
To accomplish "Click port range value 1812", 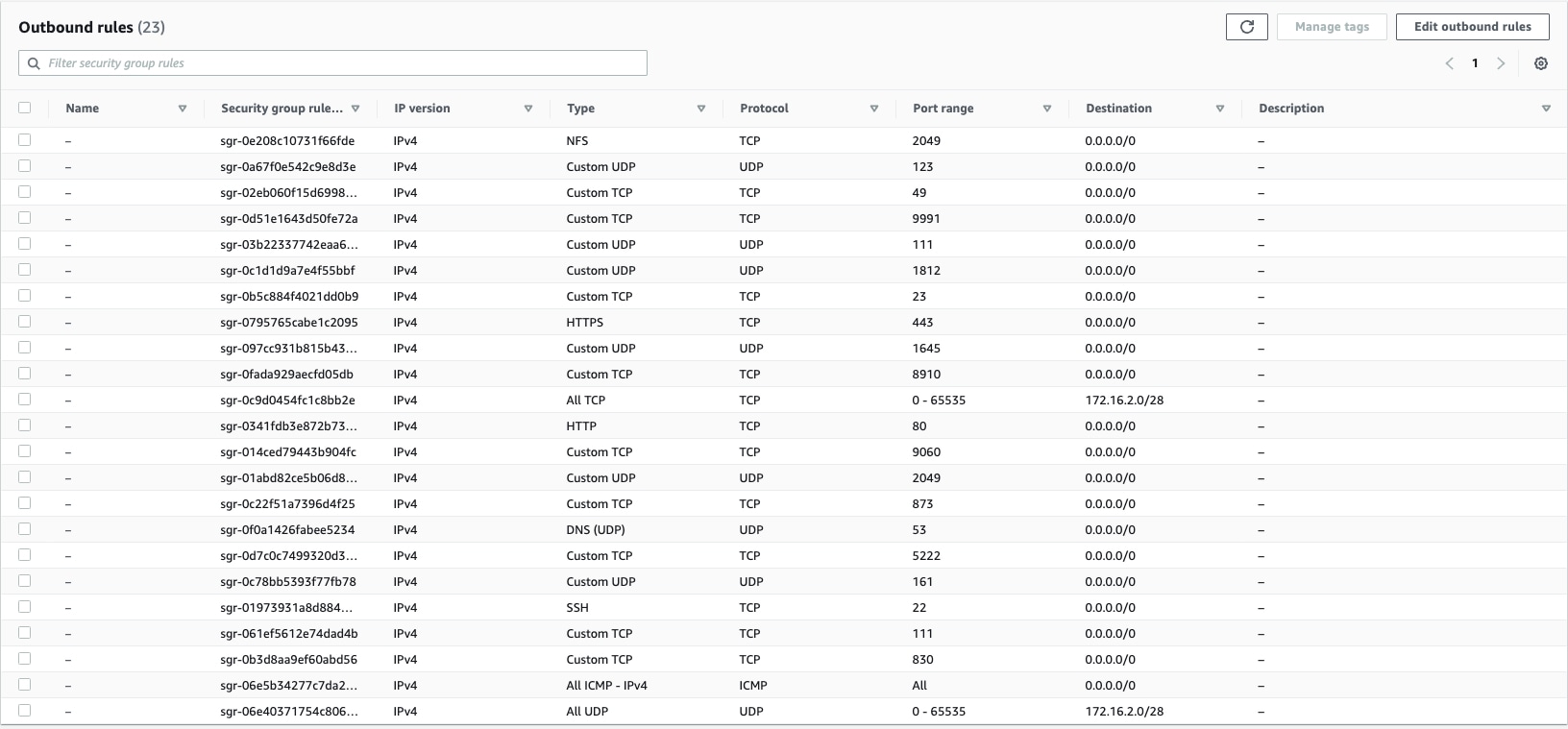I will [926, 271].
